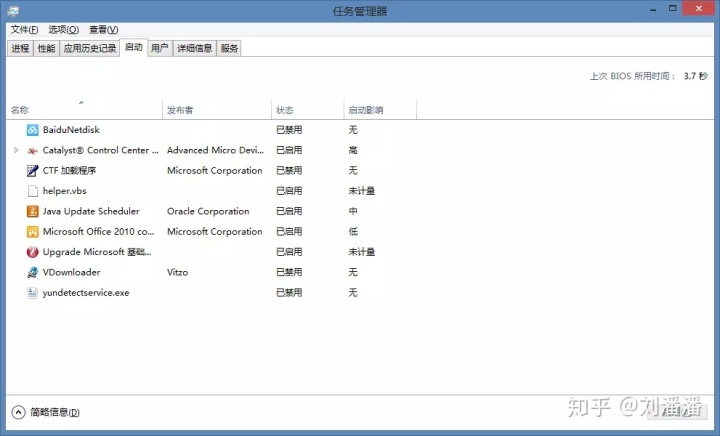Click the Java Update Scheduler icon
This screenshot has height=436, width=720.
coord(33,211)
